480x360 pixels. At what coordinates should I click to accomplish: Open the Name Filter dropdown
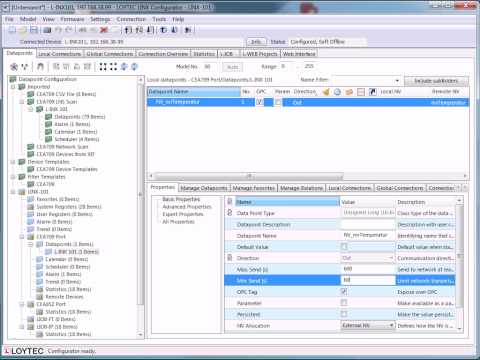(x=397, y=81)
